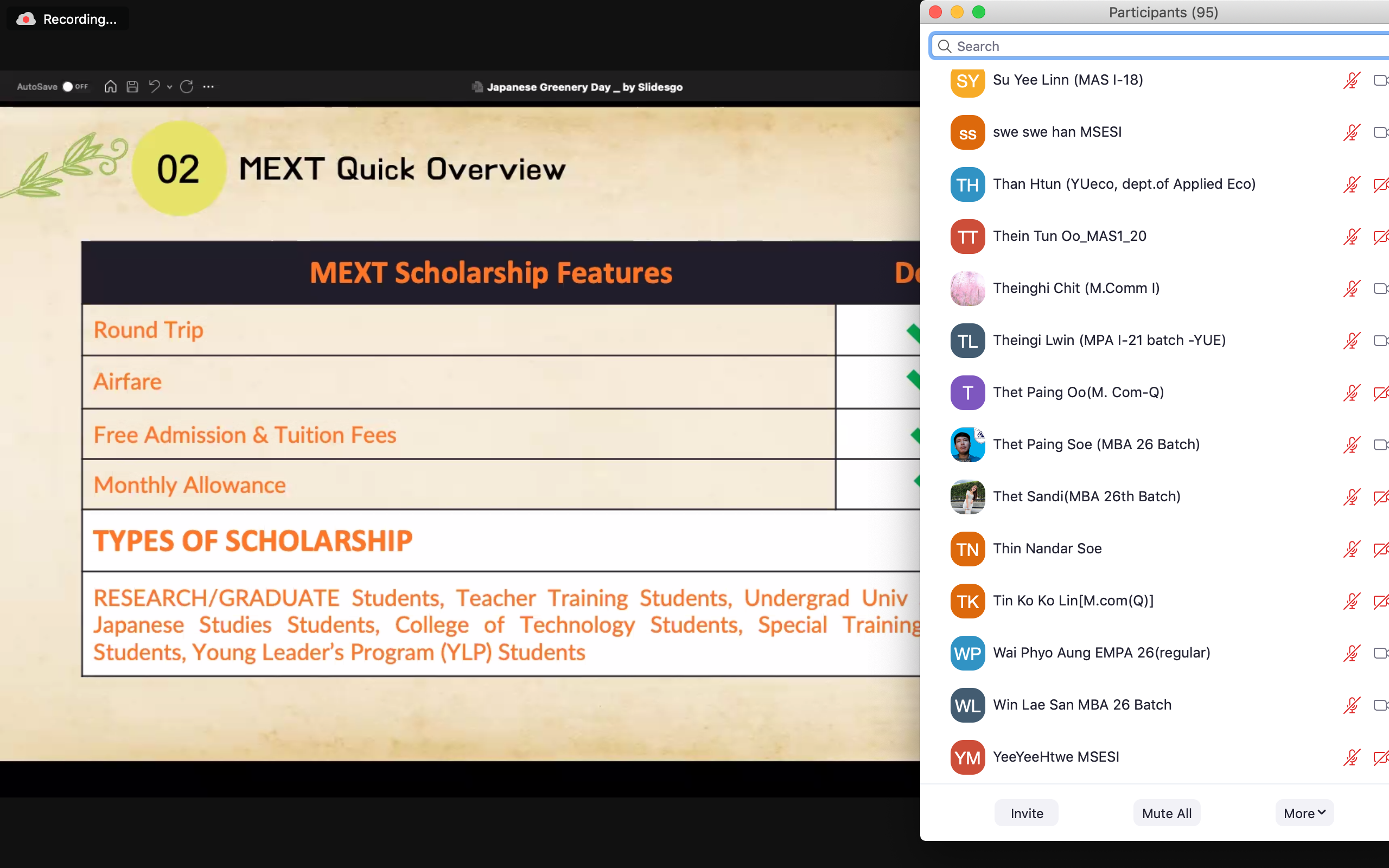Click muted mic icon for Theingi Lwin
1389x868 pixels.
click(x=1352, y=341)
